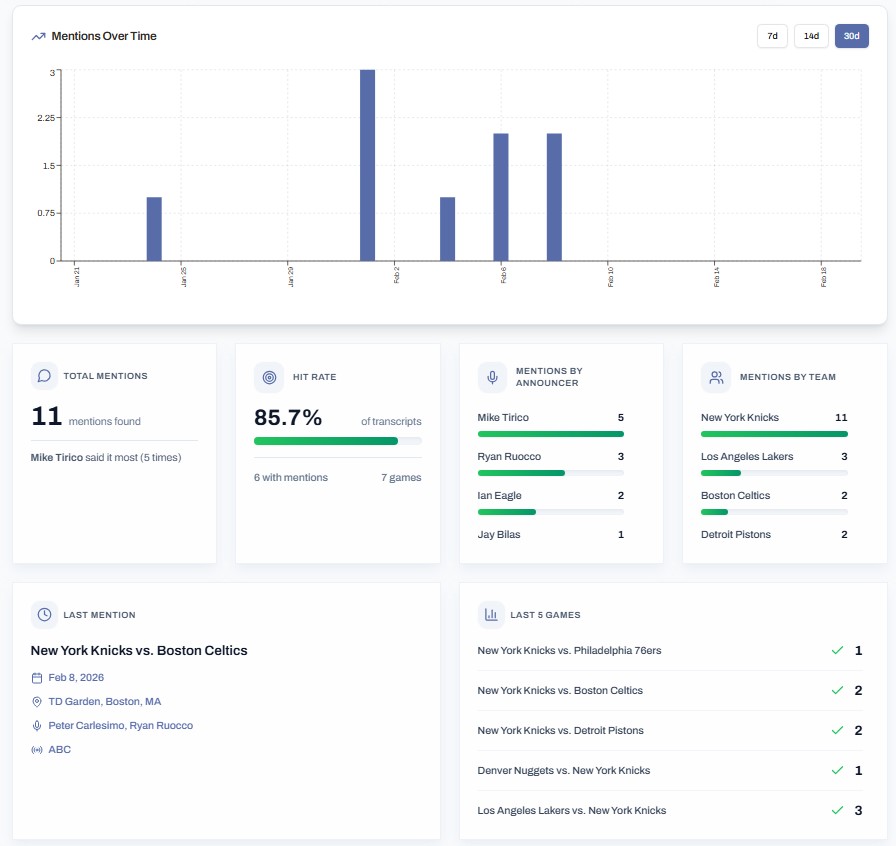Open New York Knicks vs. Philadelphia 76ers game
This screenshot has height=846, width=896.
click(569, 651)
